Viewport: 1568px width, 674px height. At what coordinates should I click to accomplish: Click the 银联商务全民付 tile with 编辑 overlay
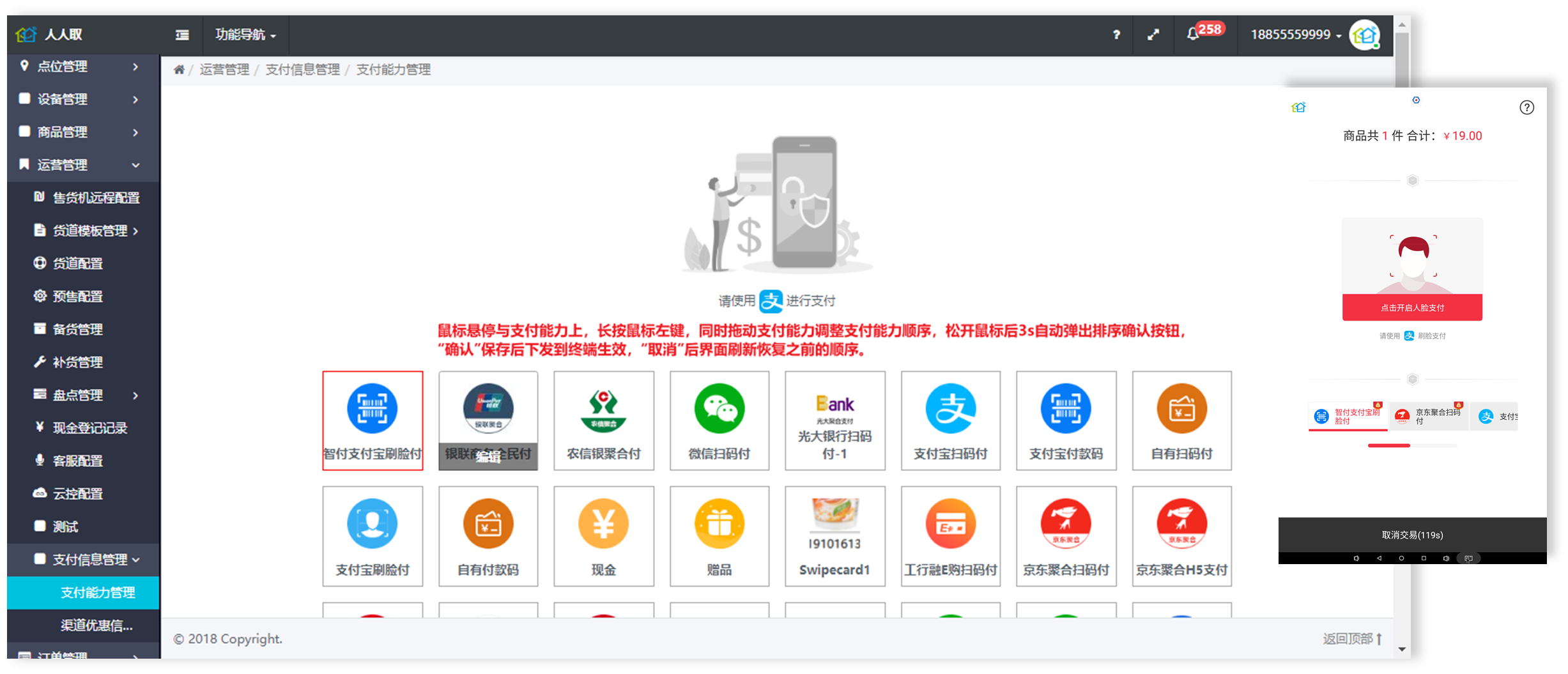[488, 420]
